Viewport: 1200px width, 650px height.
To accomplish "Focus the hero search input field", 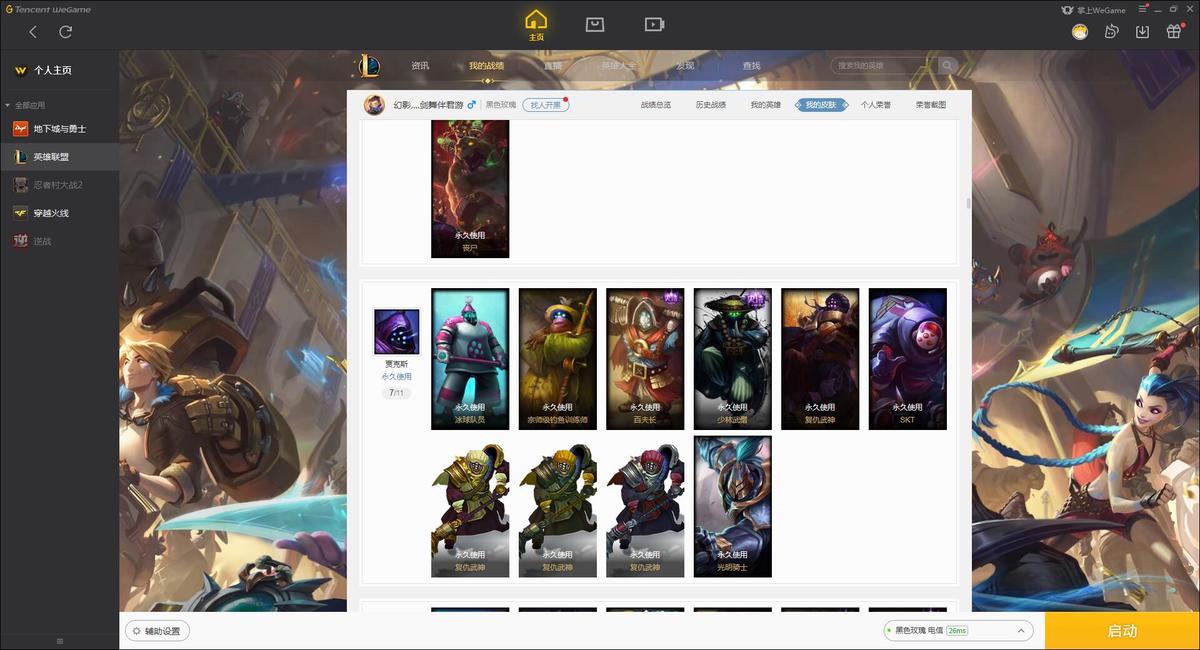I will [882, 66].
